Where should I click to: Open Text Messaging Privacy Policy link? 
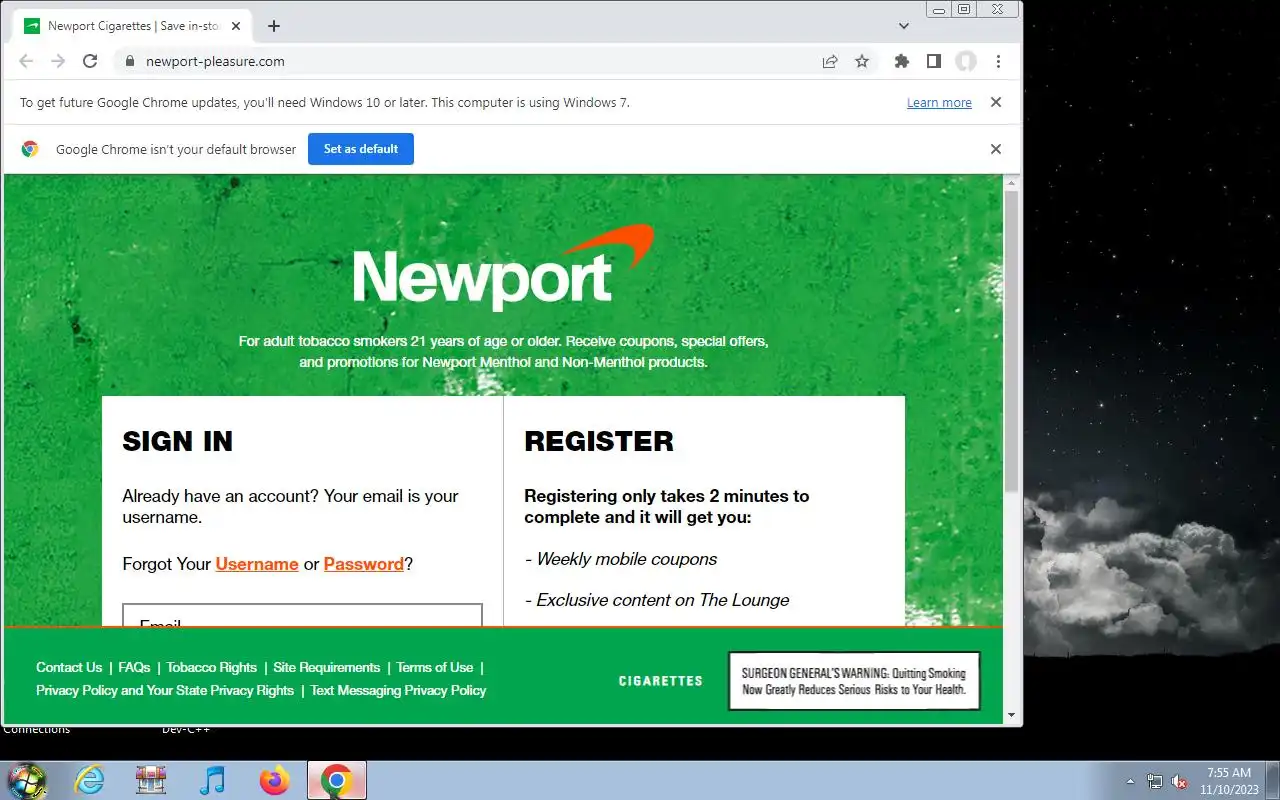pyautogui.click(x=398, y=690)
